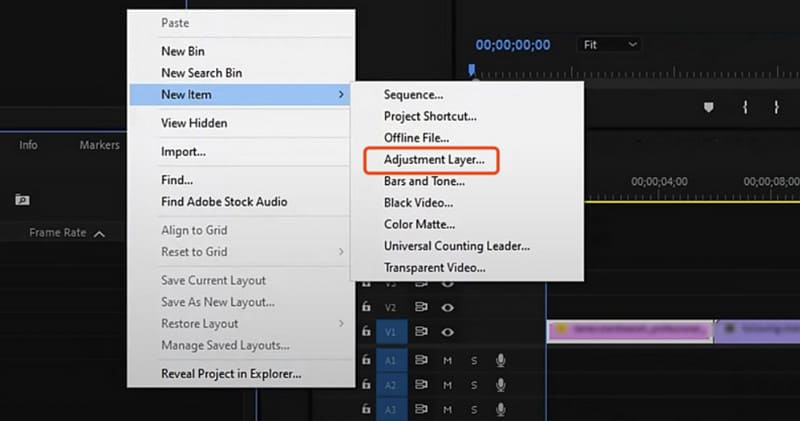
Task: Toggle sync lock for track A1
Action: click(x=421, y=360)
